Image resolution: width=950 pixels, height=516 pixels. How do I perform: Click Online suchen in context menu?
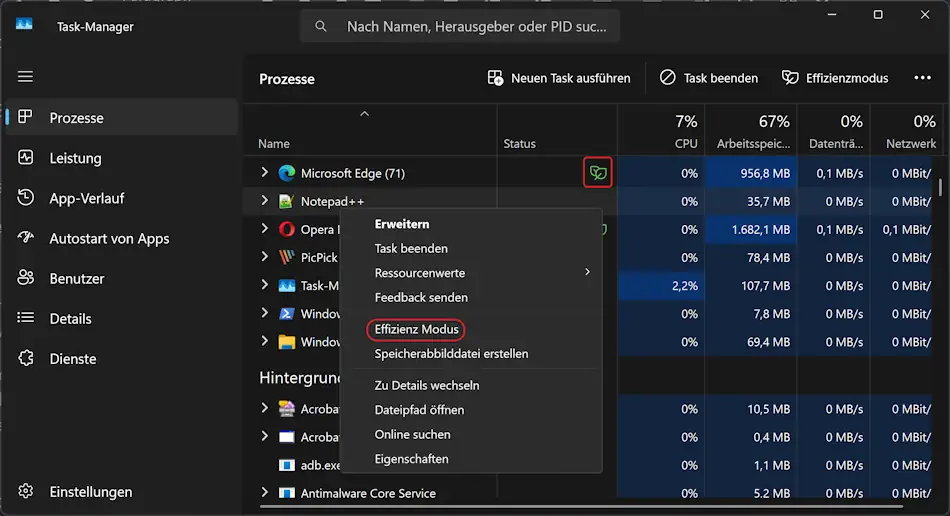[x=412, y=434]
